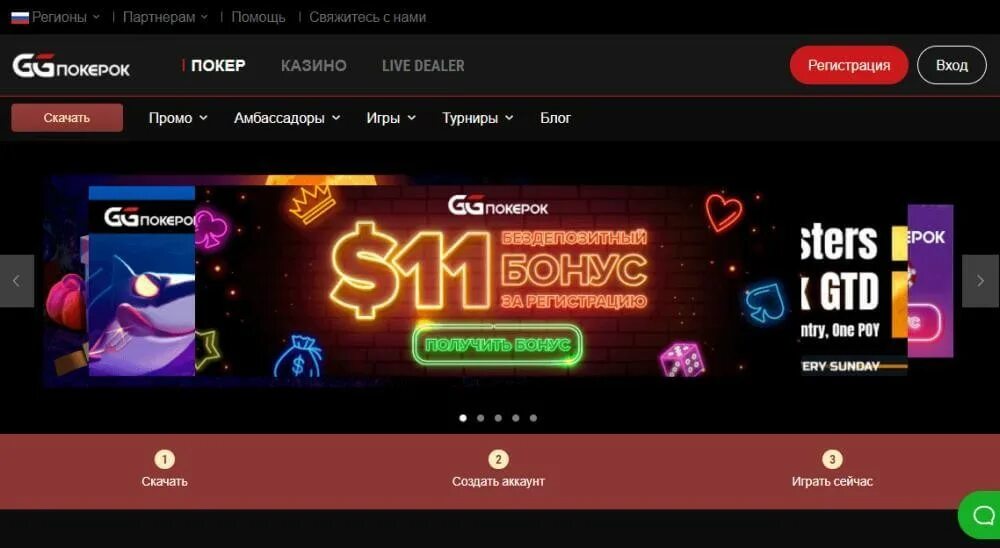Select step 3 Играть сейчас circle
The width and height of the screenshot is (1000, 548).
(832, 459)
